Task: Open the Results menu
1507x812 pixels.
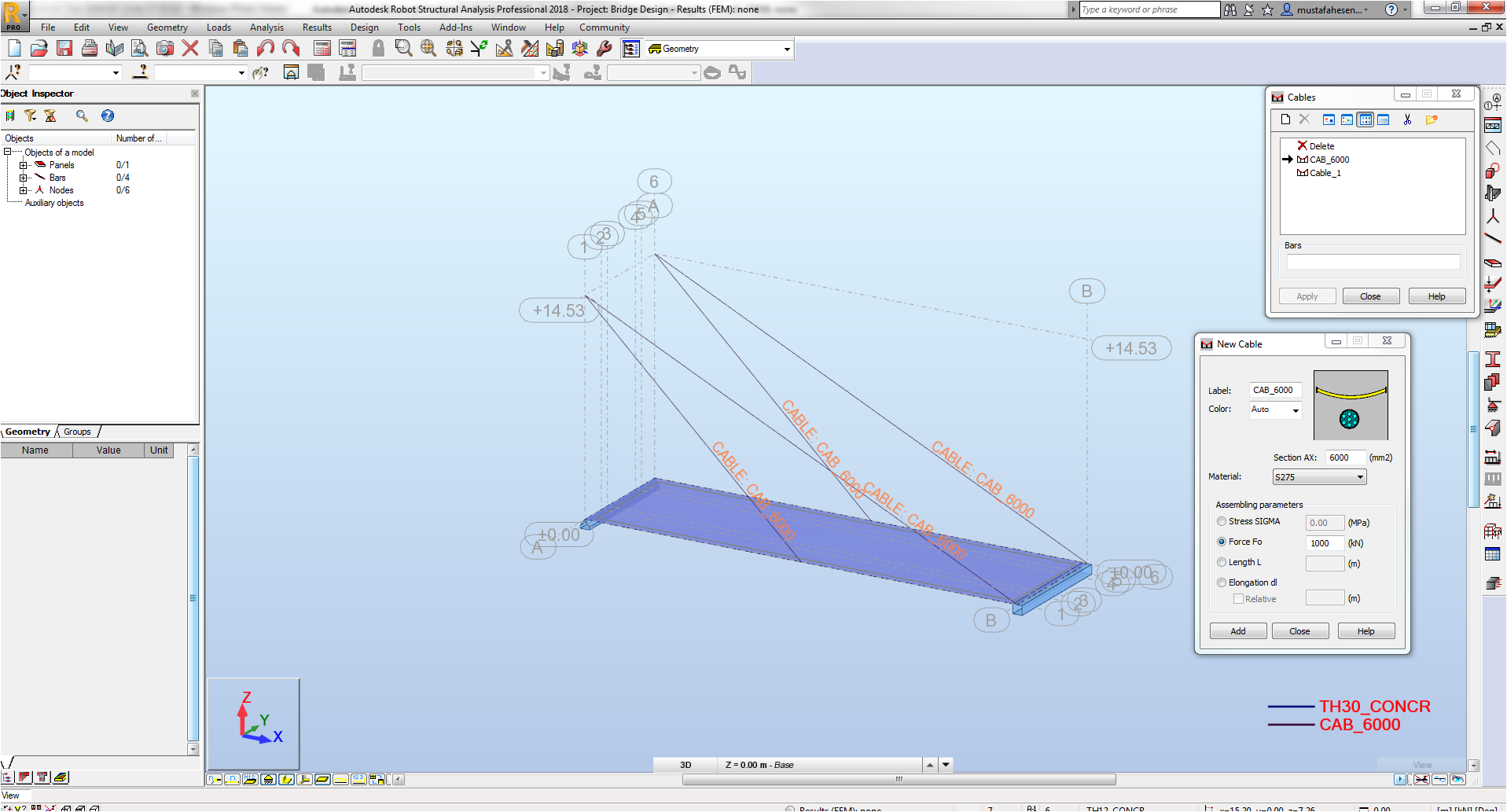Action: click(x=317, y=28)
